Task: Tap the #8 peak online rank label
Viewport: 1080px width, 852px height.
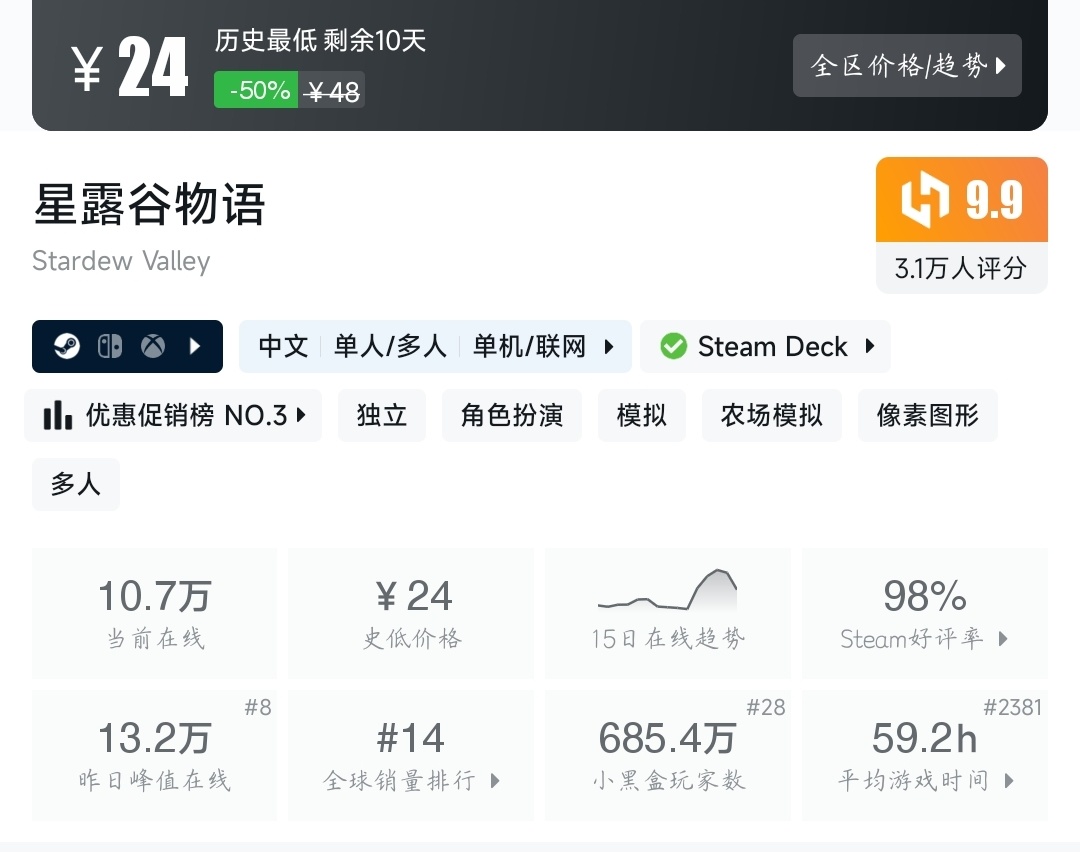Action: click(x=258, y=707)
